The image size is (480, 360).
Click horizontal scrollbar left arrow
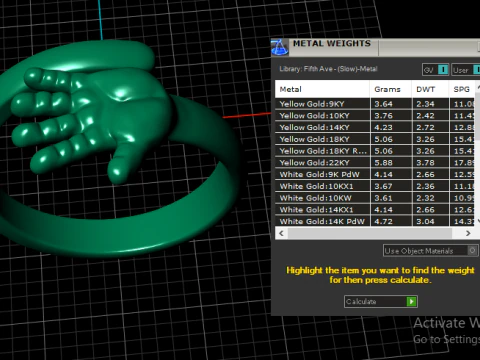click(281, 233)
